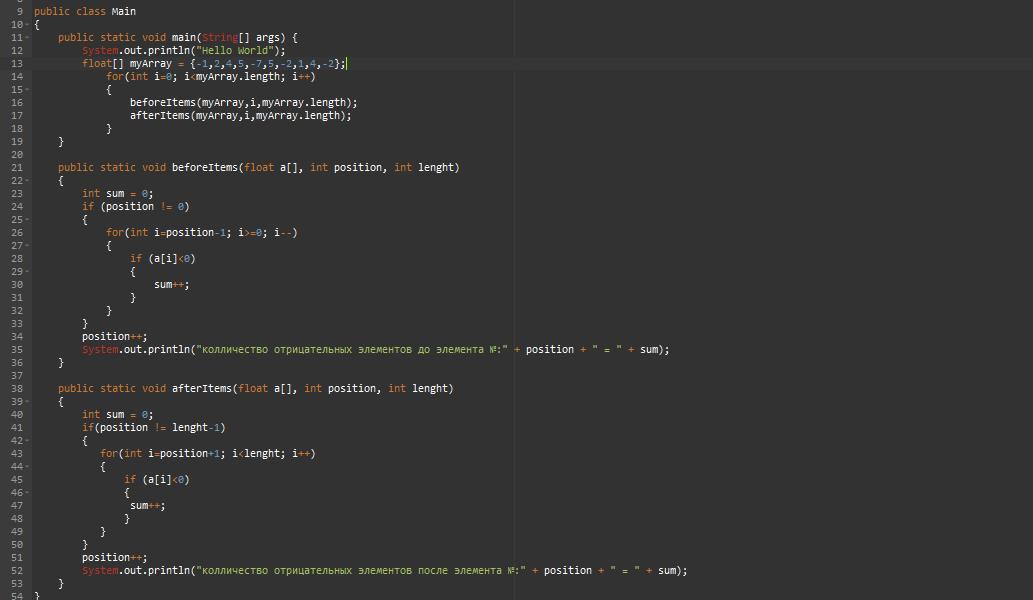Fold the block starting at line 42
1033x600 pixels.
click(x=27, y=441)
